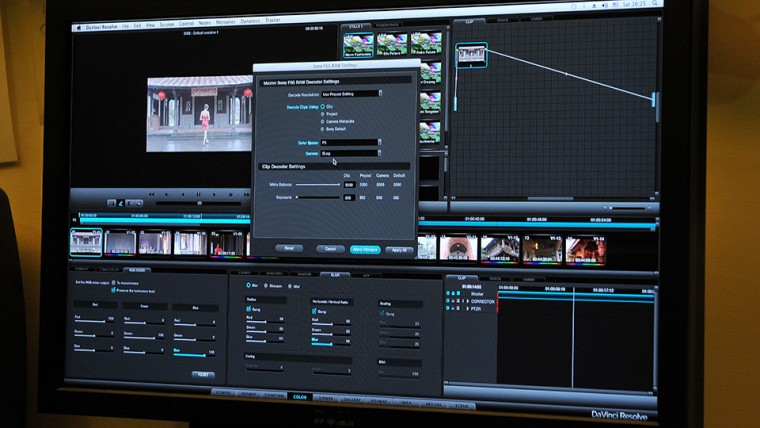This screenshot has width=760, height=428.
Task: Select the clip node in node graph
Action: click(471, 55)
